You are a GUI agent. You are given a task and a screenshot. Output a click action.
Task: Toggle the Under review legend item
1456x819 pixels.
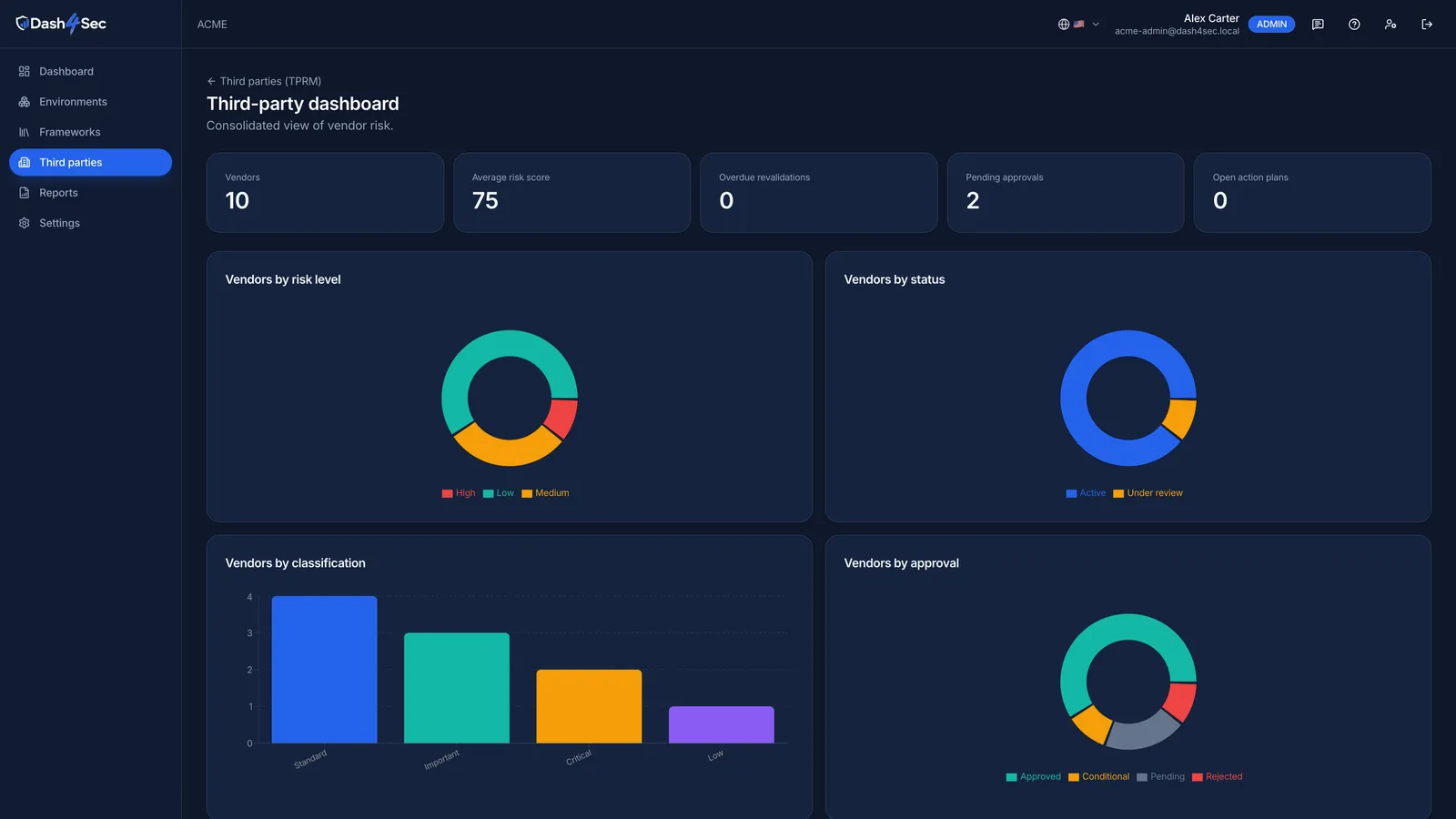point(1148,493)
